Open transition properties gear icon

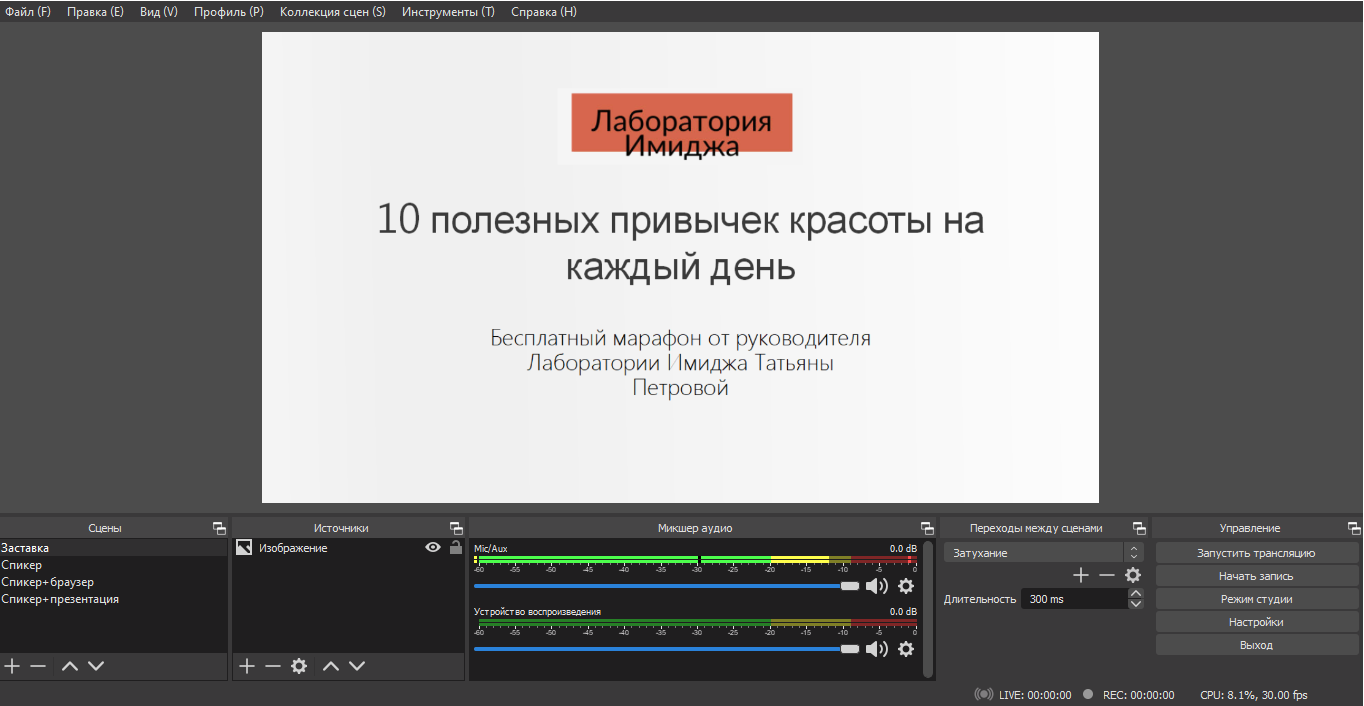click(x=1133, y=575)
